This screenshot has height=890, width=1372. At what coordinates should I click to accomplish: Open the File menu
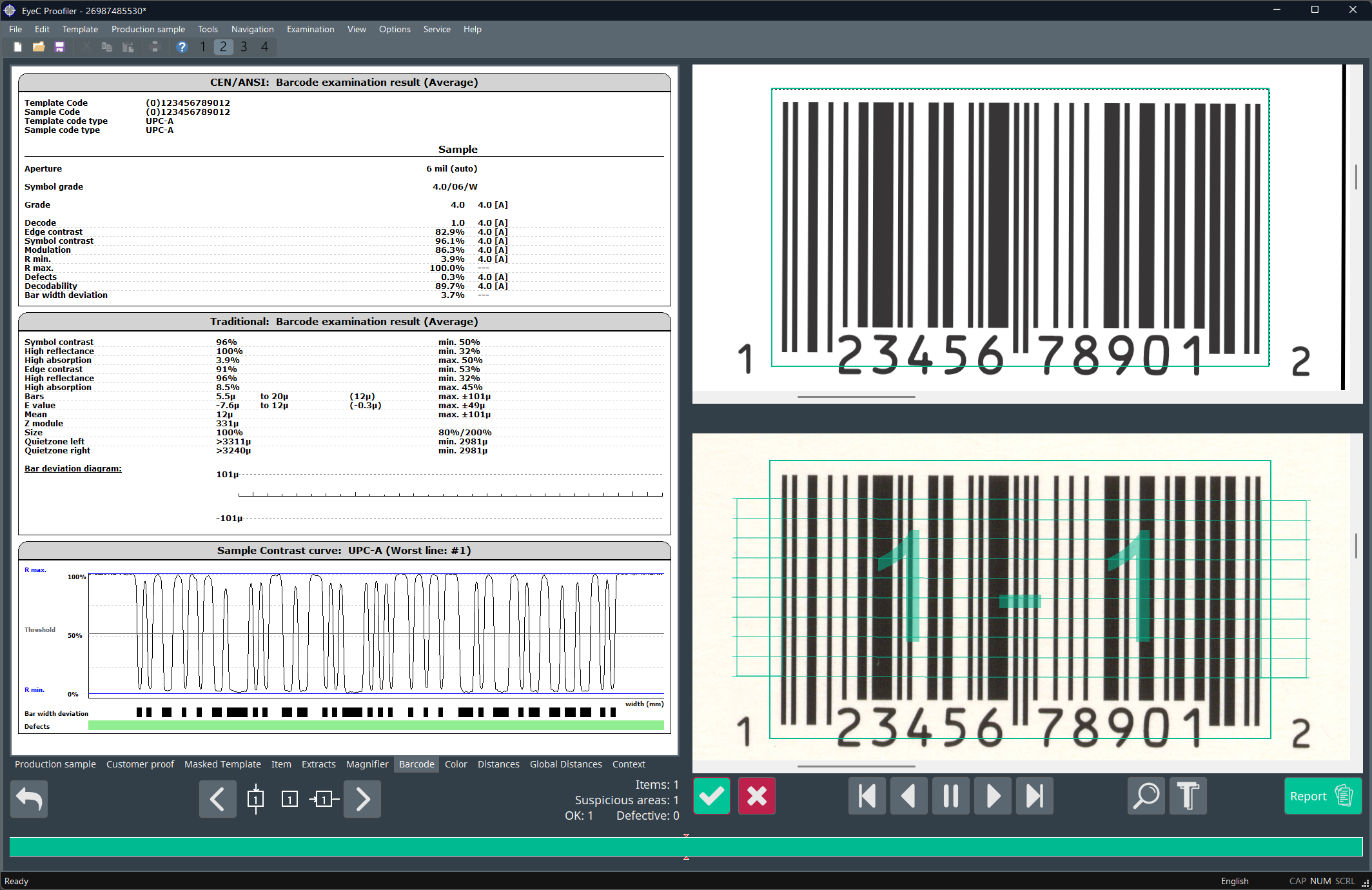(15, 29)
